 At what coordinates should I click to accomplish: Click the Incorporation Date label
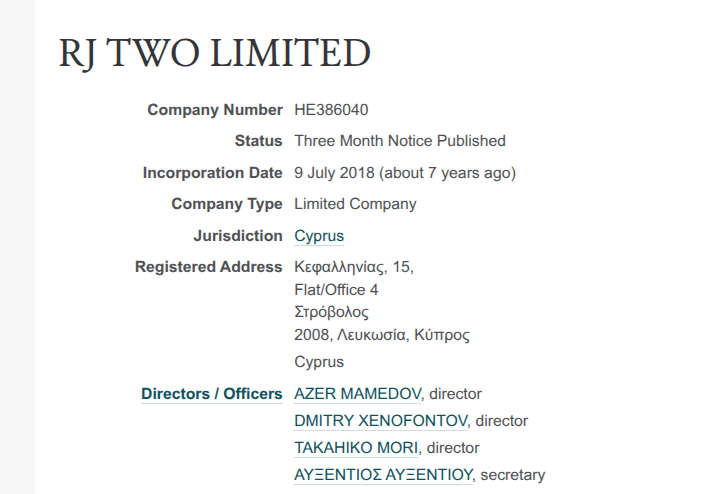[x=212, y=173]
